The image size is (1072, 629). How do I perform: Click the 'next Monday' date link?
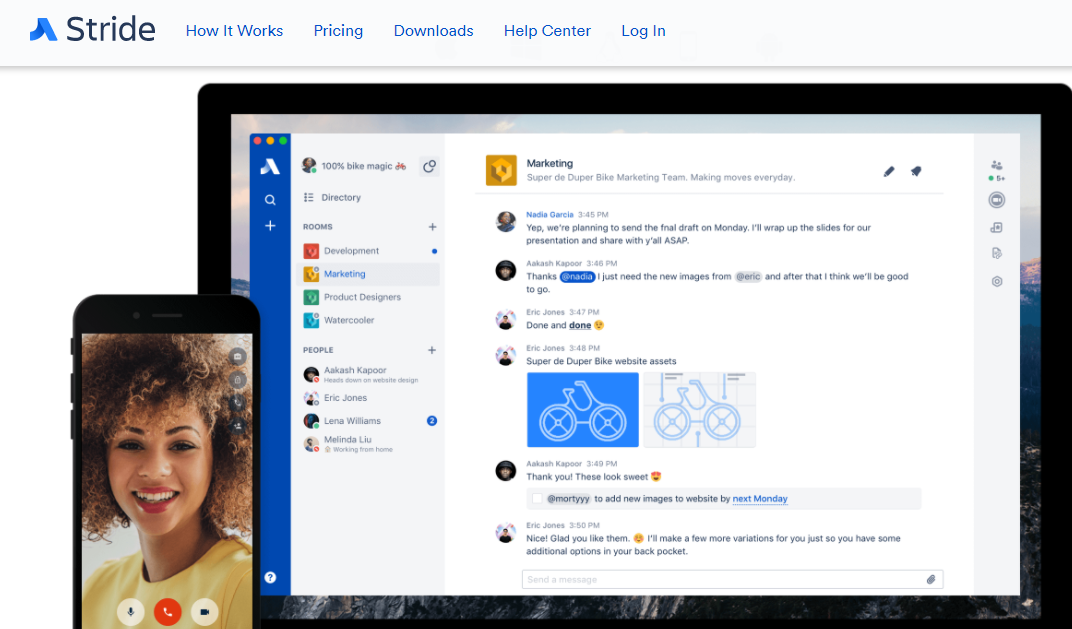tap(760, 499)
